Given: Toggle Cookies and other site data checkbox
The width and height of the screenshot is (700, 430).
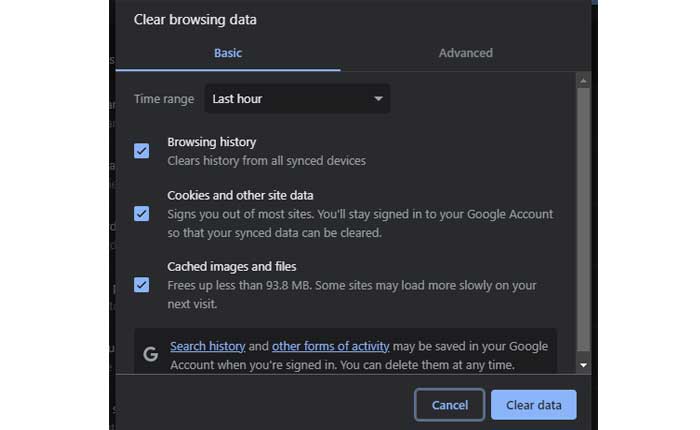Looking at the screenshot, I should pos(142,213).
